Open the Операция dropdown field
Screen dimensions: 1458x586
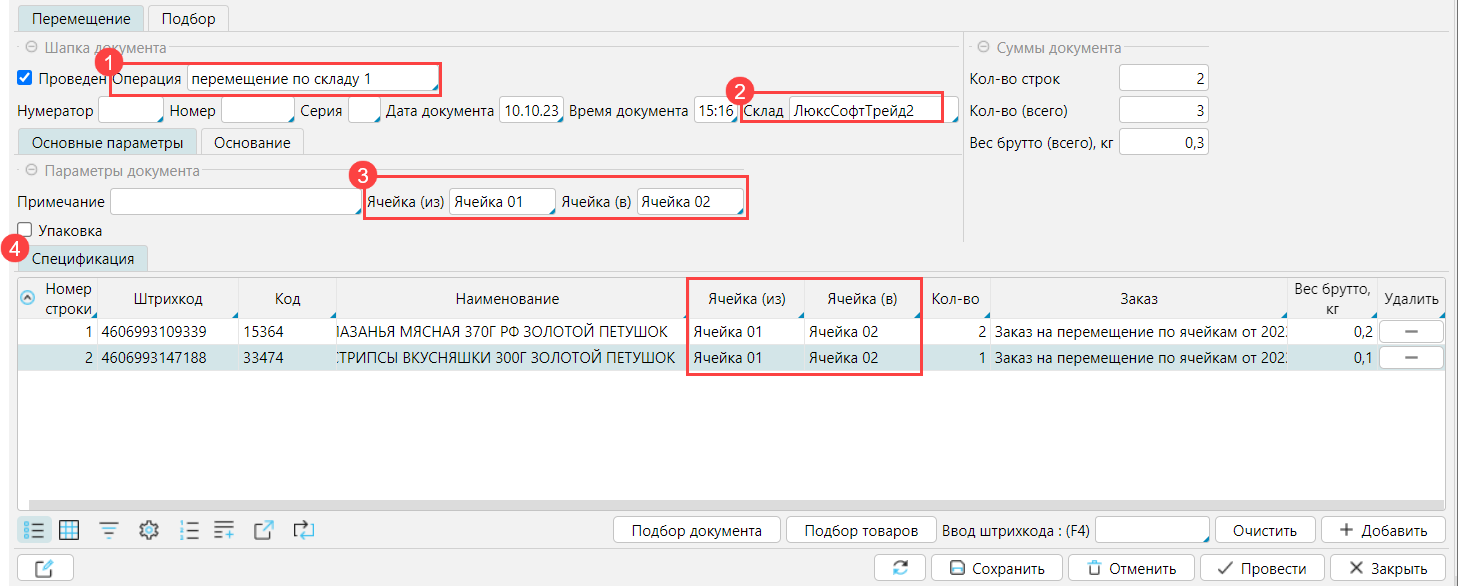pyautogui.click(x=312, y=78)
